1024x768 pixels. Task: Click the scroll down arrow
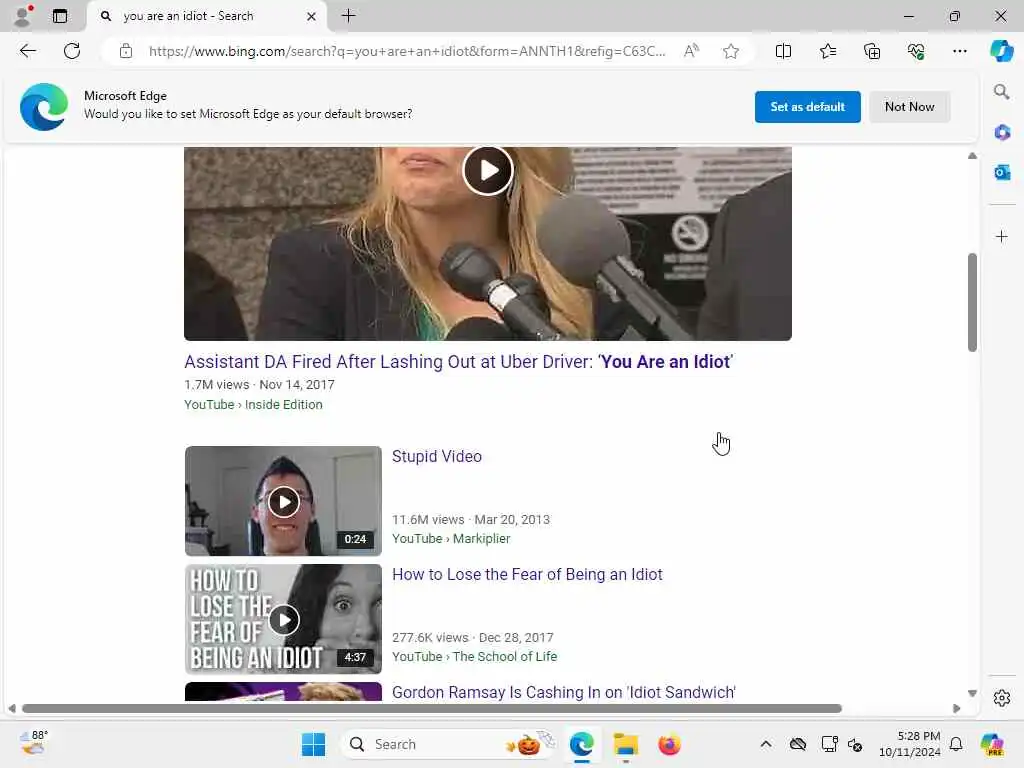pyautogui.click(x=972, y=693)
